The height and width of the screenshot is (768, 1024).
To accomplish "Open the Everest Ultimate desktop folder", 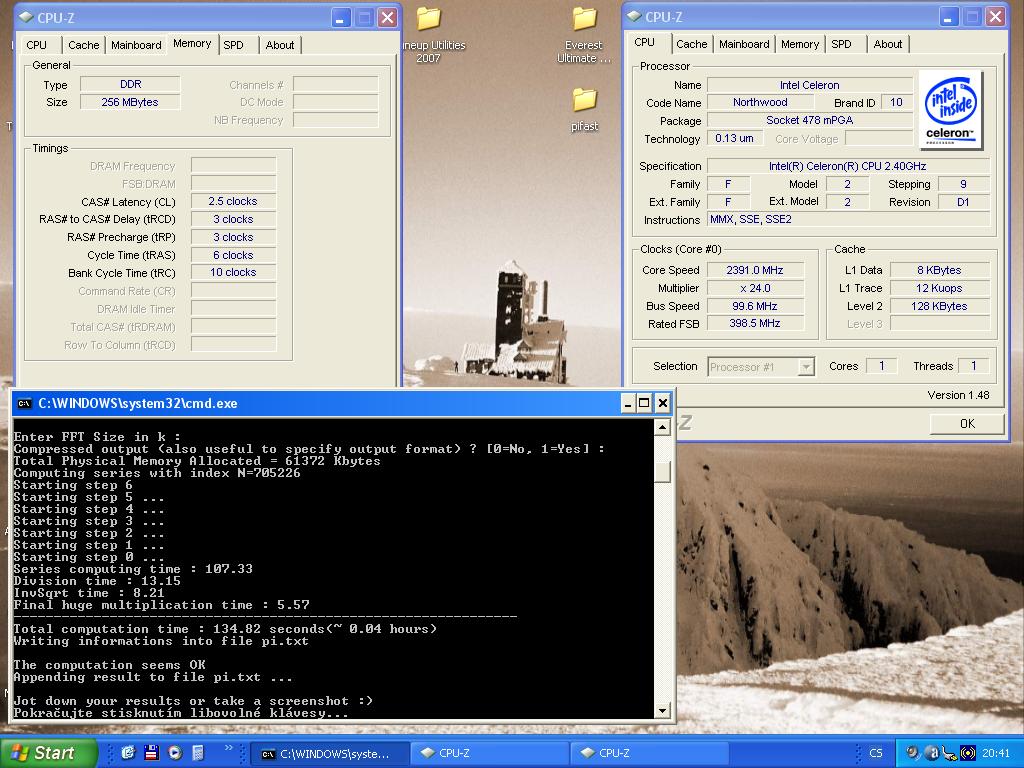I will tap(584, 20).
